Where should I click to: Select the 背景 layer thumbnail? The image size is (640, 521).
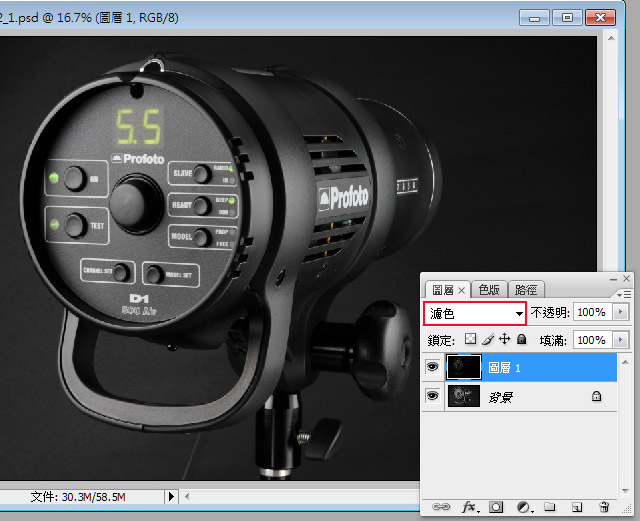tap(464, 396)
